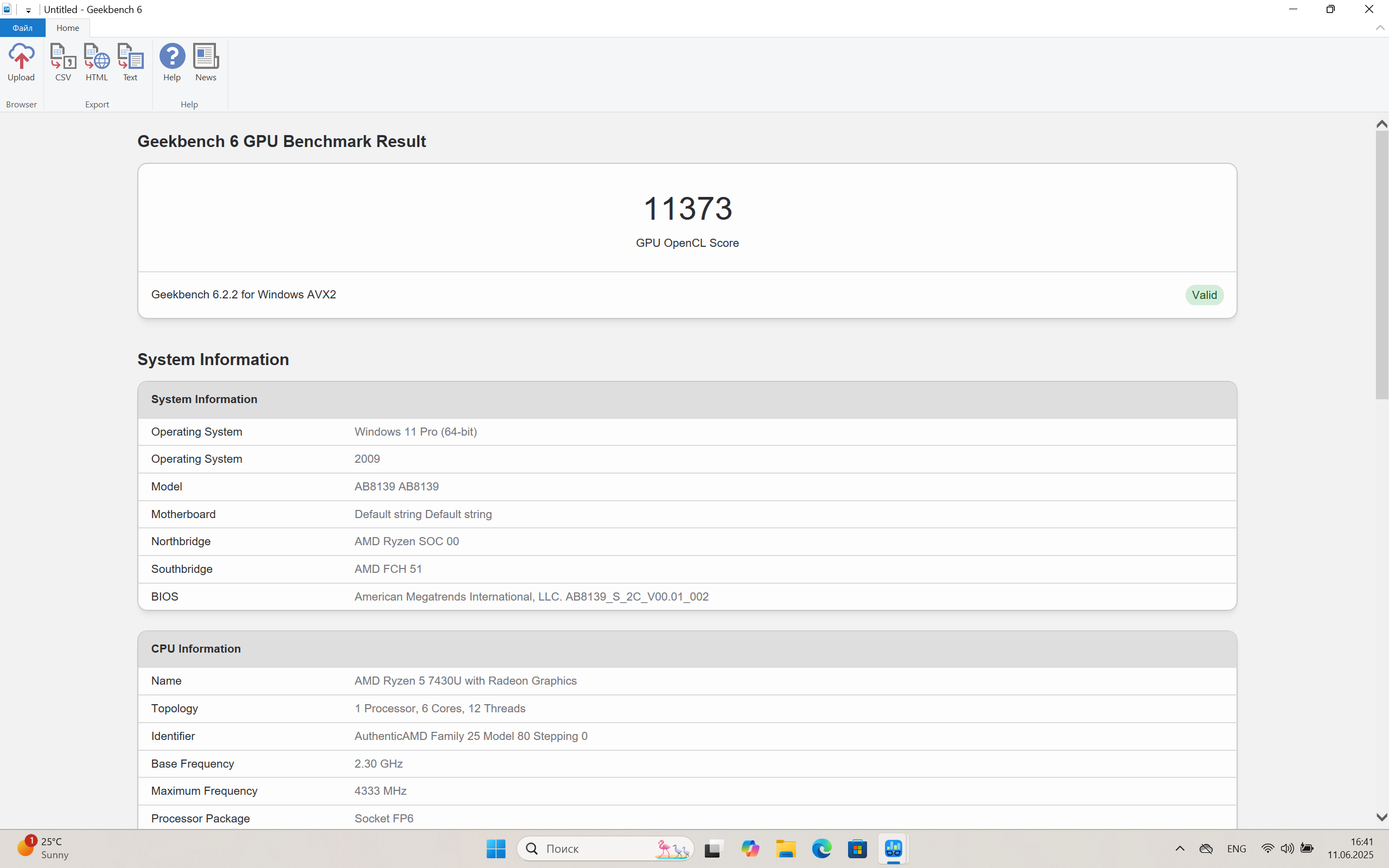Open the Help icon in ribbon
Viewport: 1389px width, 868px height.
click(x=171, y=57)
